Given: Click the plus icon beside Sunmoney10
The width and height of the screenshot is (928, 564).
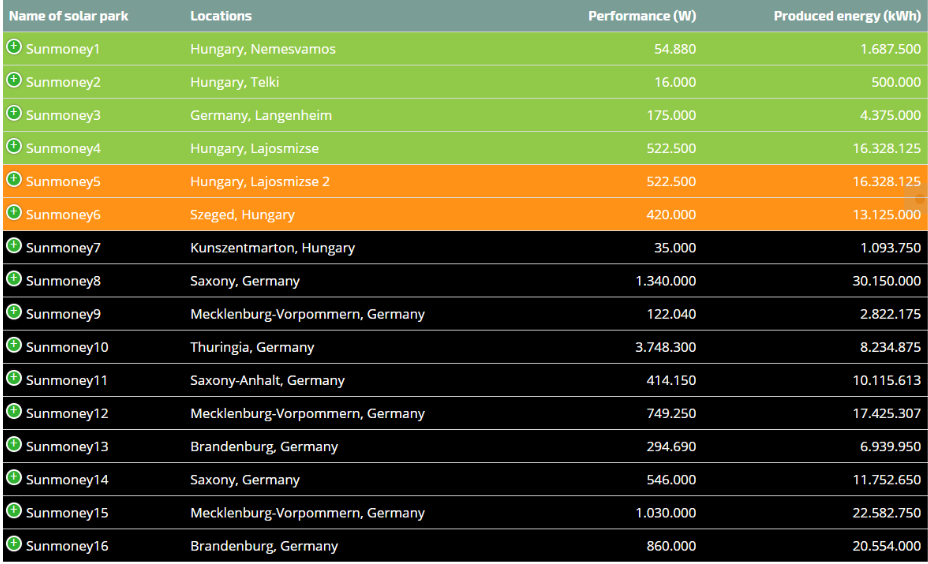Looking at the screenshot, I should click(x=14, y=345).
